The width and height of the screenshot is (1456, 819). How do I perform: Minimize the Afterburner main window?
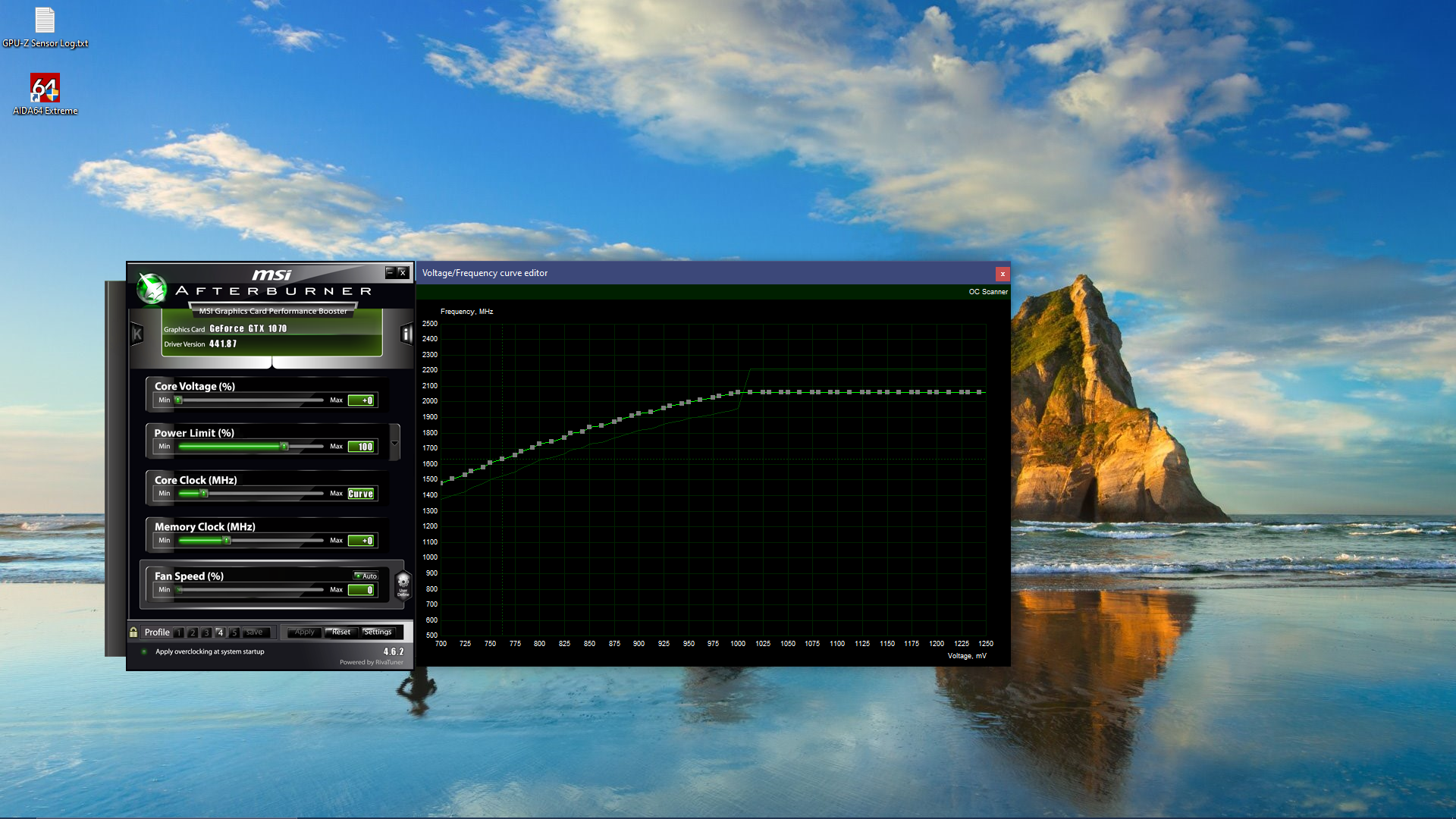[390, 272]
